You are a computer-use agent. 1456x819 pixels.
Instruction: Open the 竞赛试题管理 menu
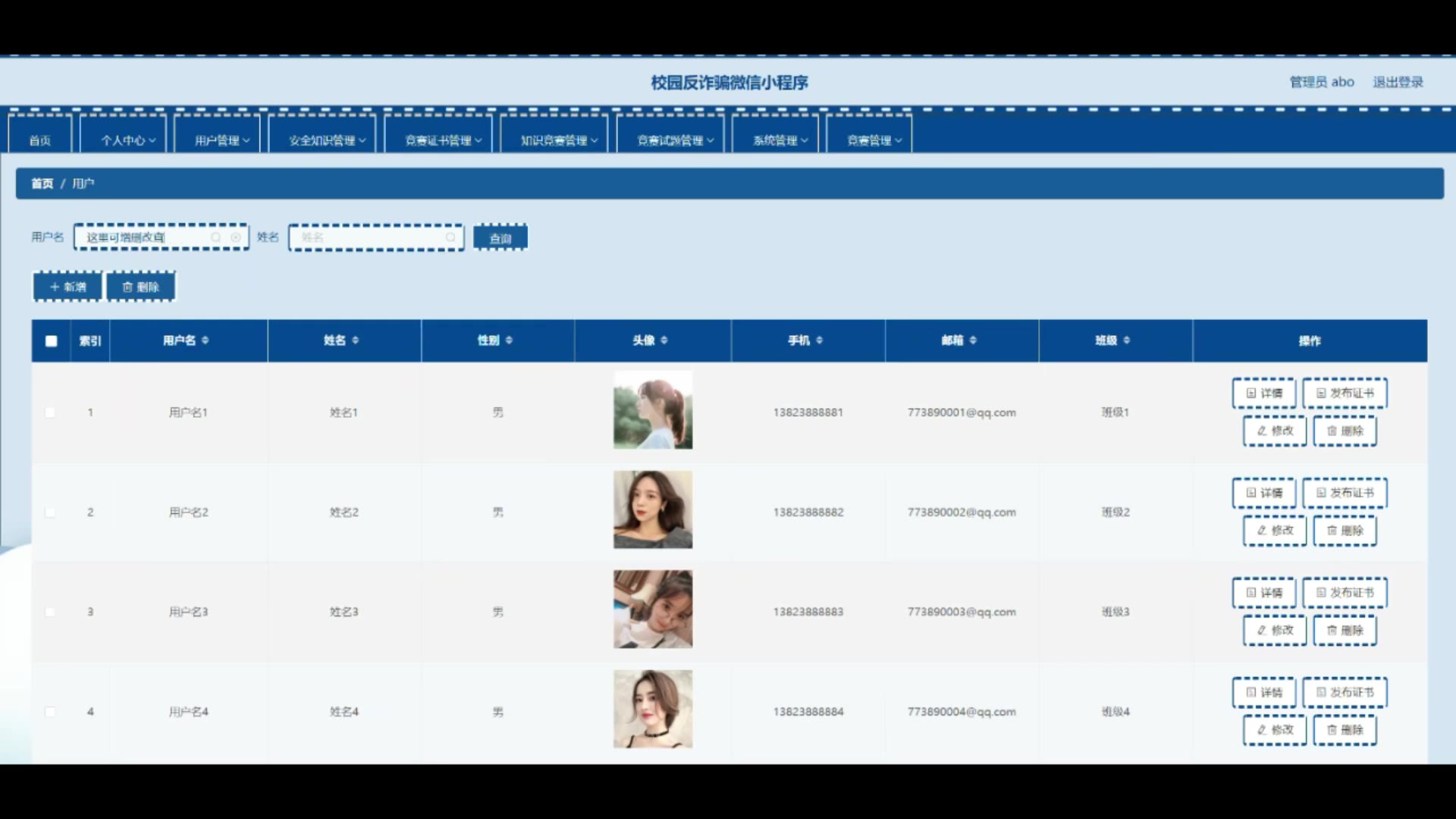pos(675,140)
